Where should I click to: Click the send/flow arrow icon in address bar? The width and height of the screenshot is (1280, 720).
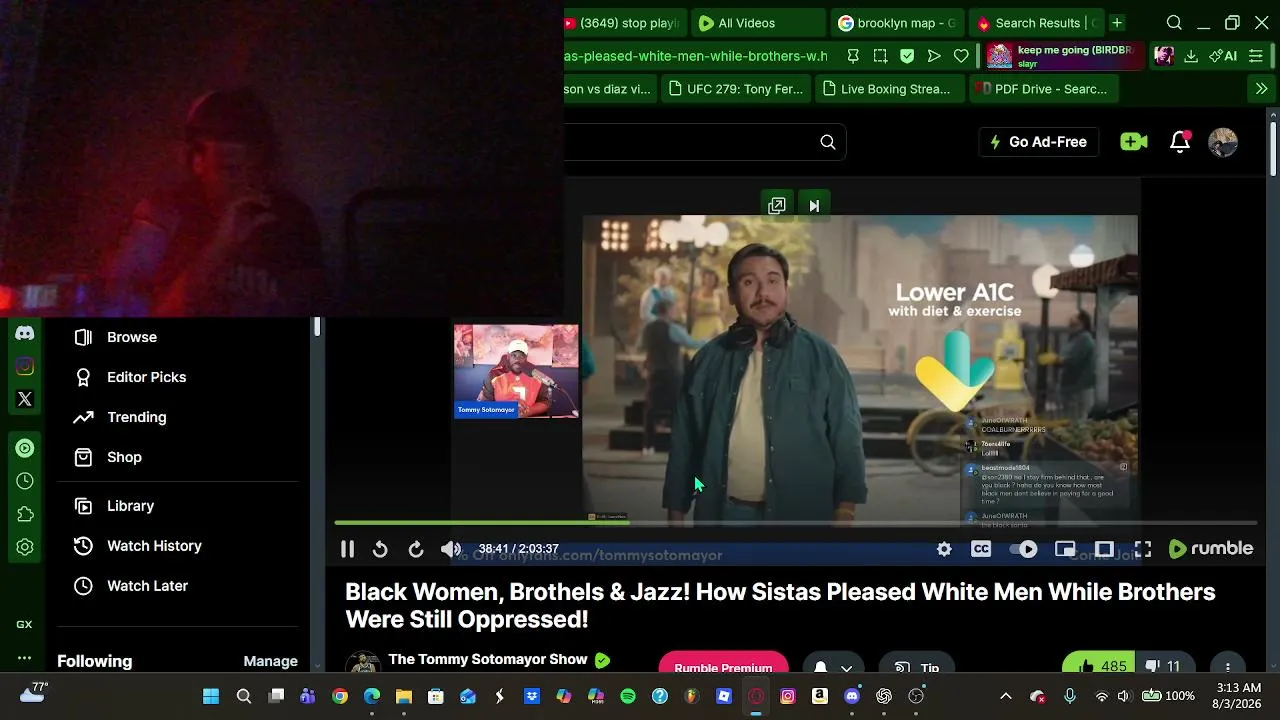tap(934, 56)
